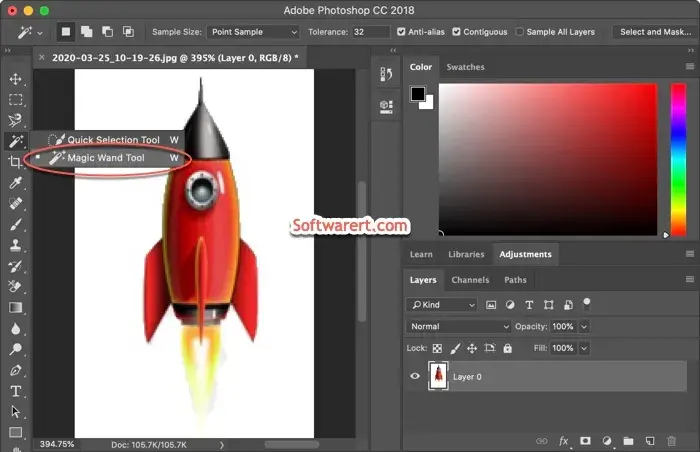Click the foreground color swatch
Image resolution: width=700 pixels, height=452 pixels.
418,94
